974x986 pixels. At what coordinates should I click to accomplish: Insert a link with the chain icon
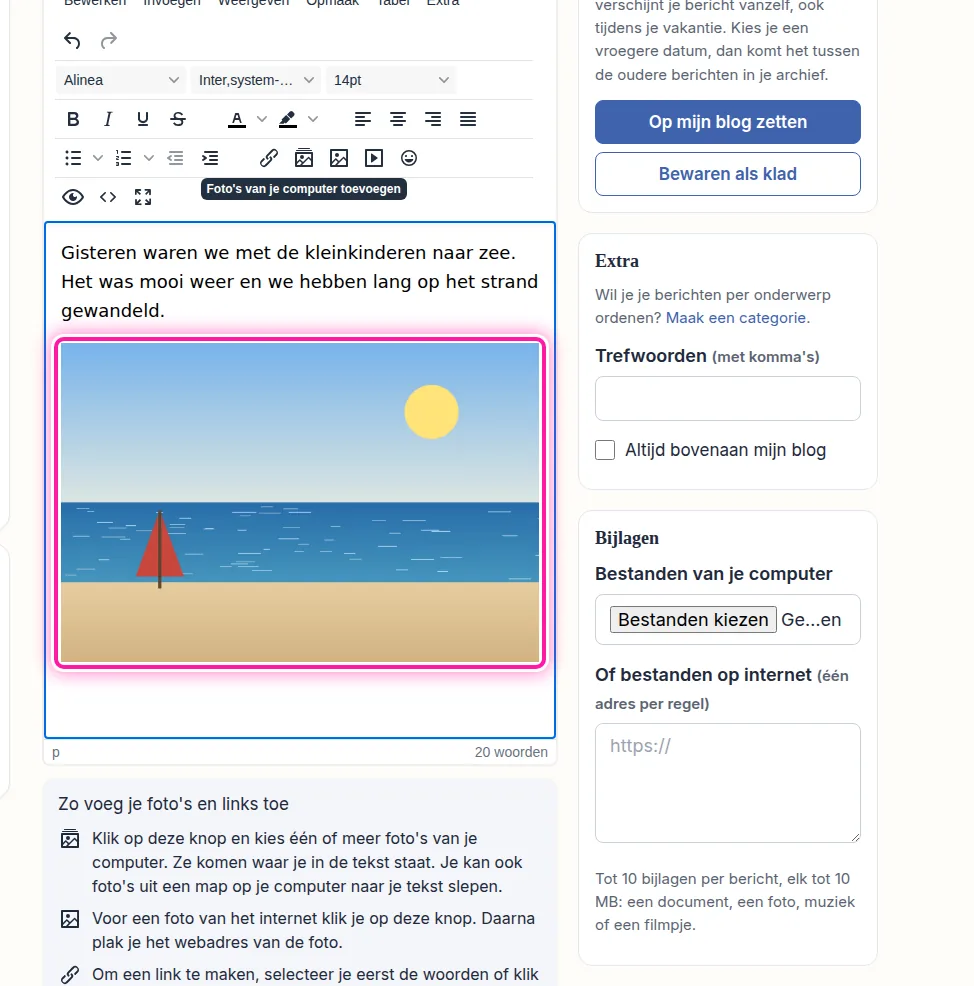(x=268, y=158)
